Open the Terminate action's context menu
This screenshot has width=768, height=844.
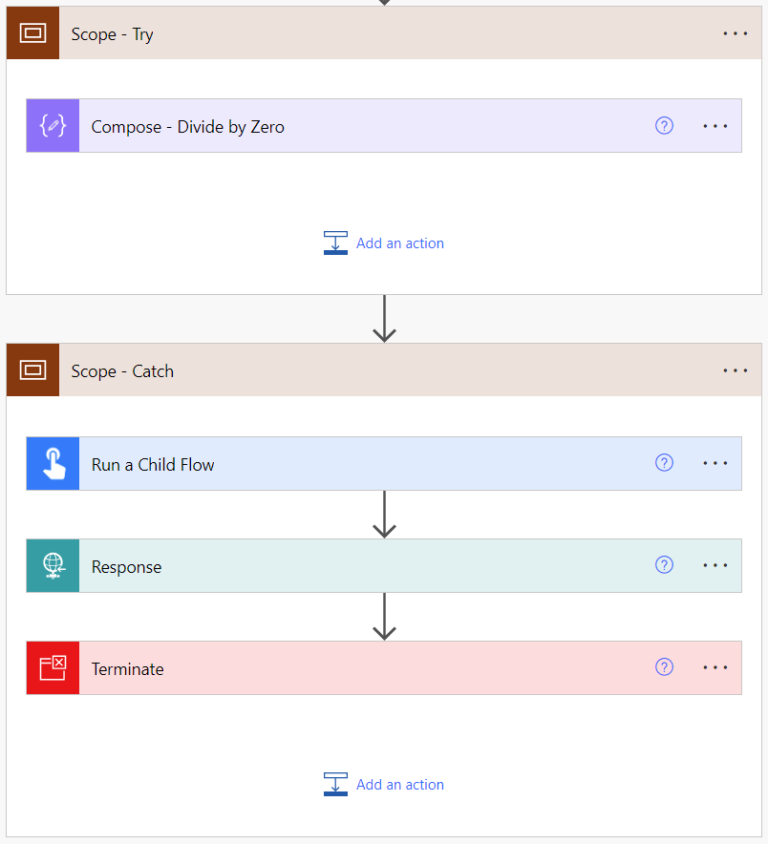tap(715, 667)
